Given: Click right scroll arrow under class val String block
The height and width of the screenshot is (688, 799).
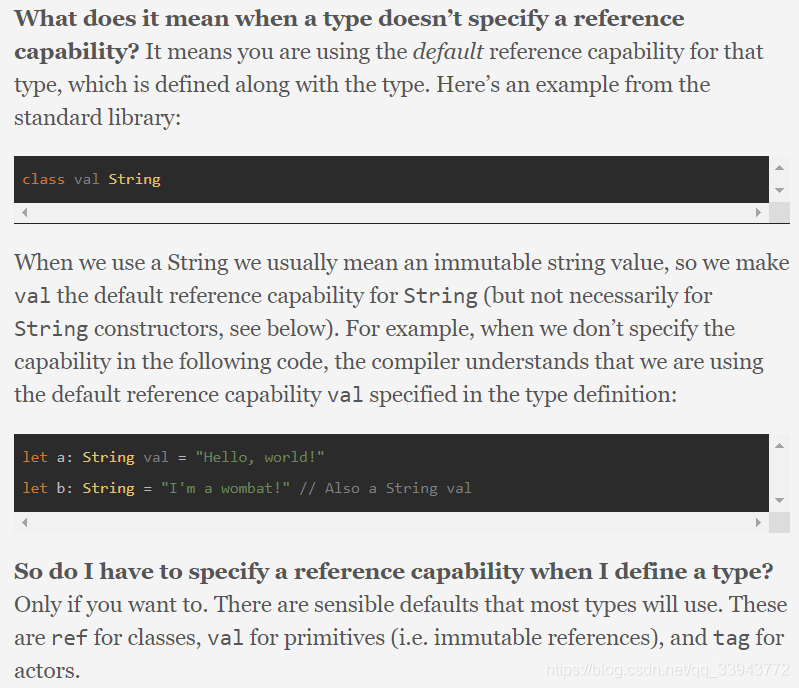Looking at the screenshot, I should (x=758, y=212).
